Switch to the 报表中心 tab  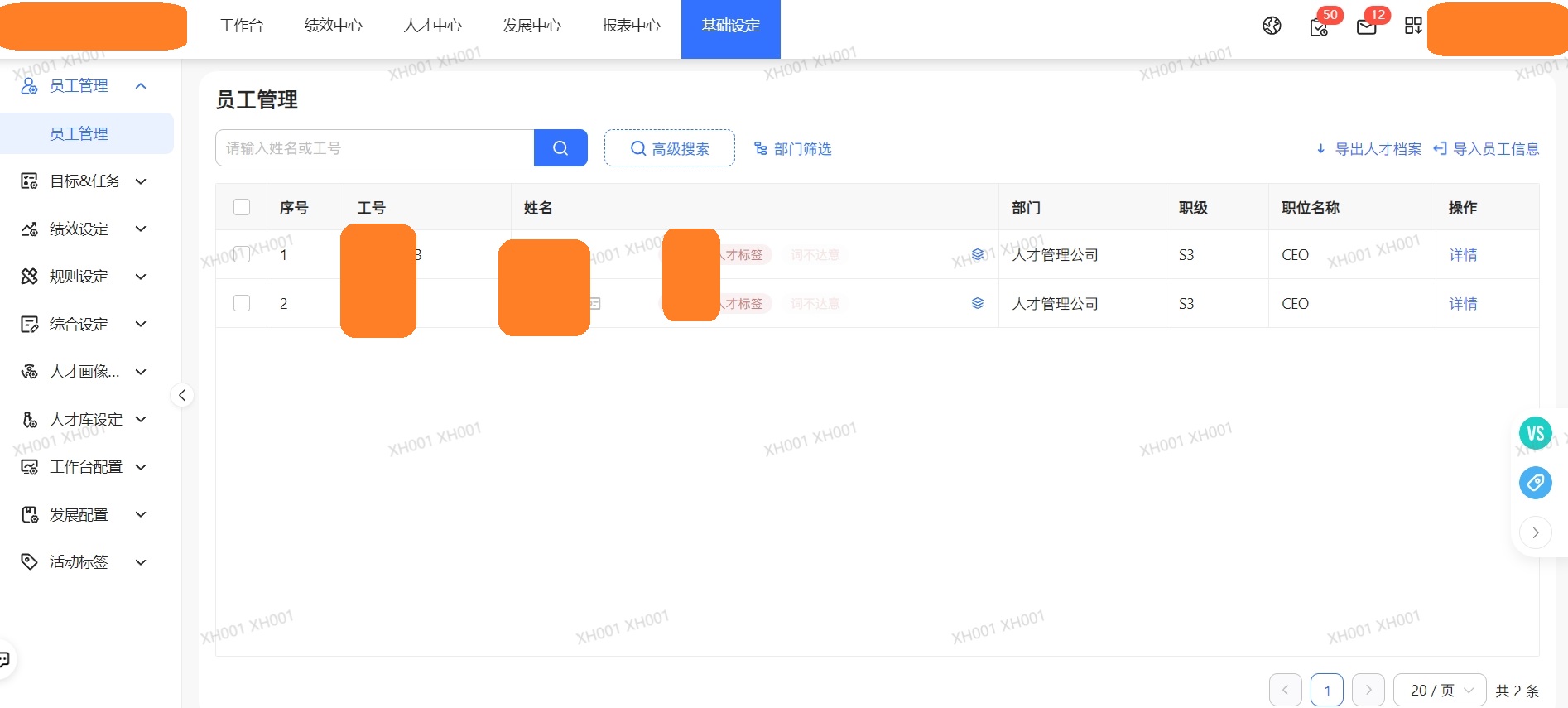click(632, 26)
